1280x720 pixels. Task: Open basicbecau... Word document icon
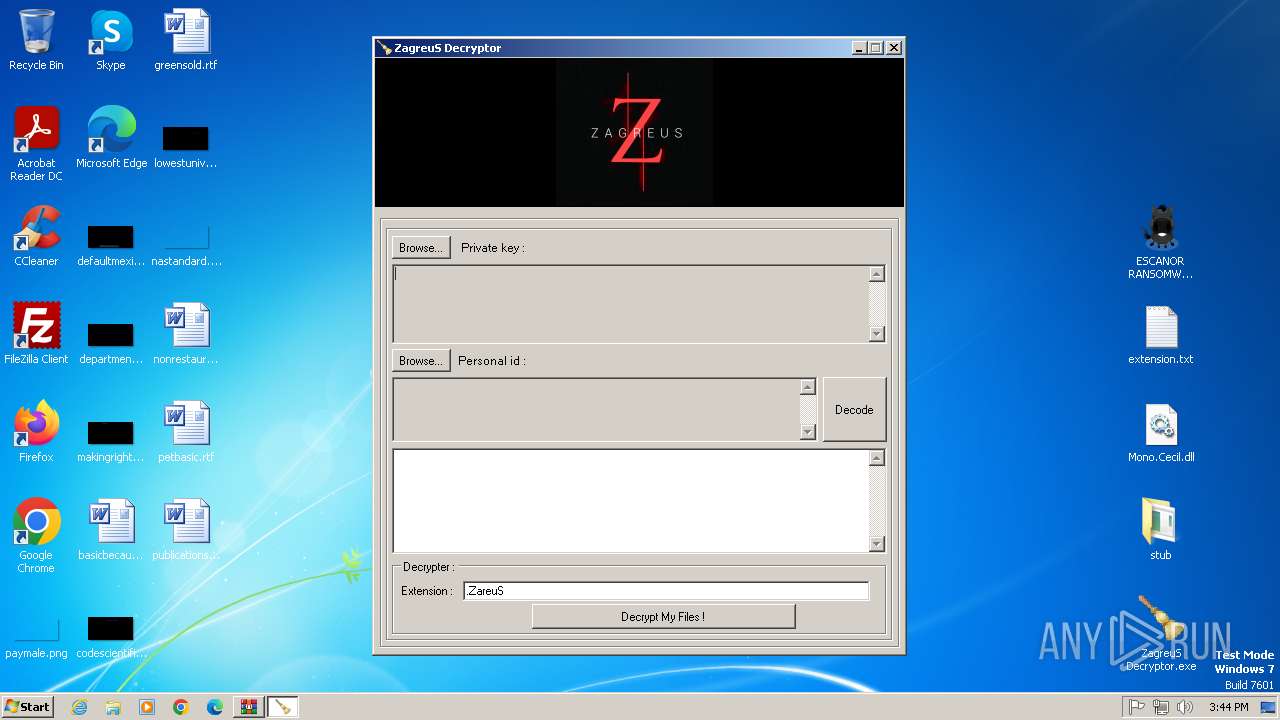pos(111,530)
